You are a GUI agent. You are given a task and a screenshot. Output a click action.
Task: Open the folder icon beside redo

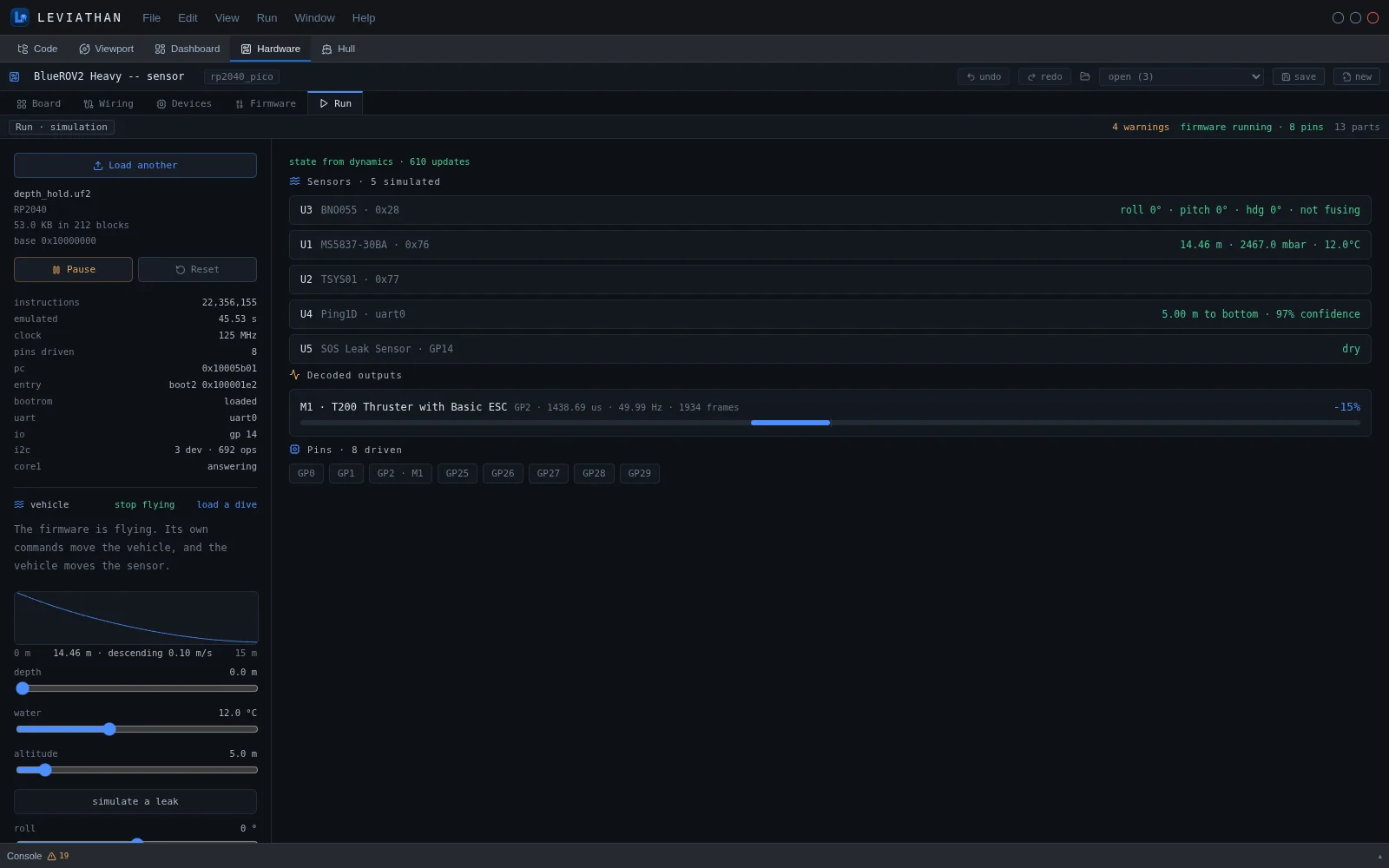point(1084,76)
